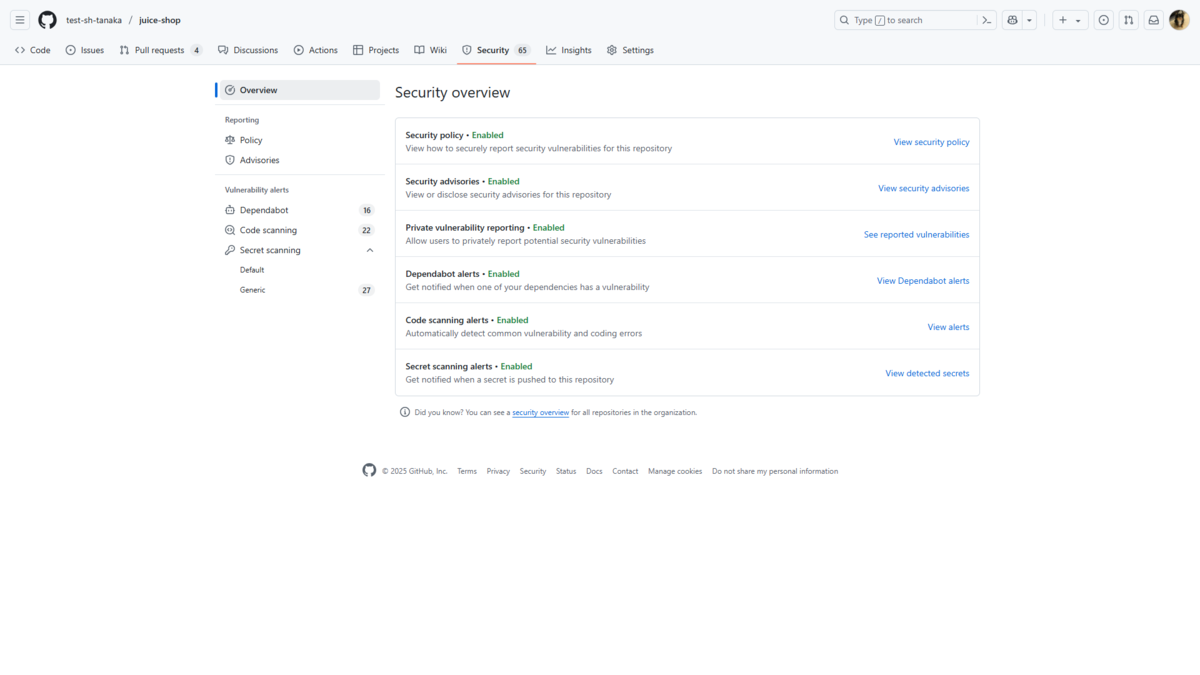Click the Code scanning count badge 22
This screenshot has width=1200, height=675.
tap(367, 230)
